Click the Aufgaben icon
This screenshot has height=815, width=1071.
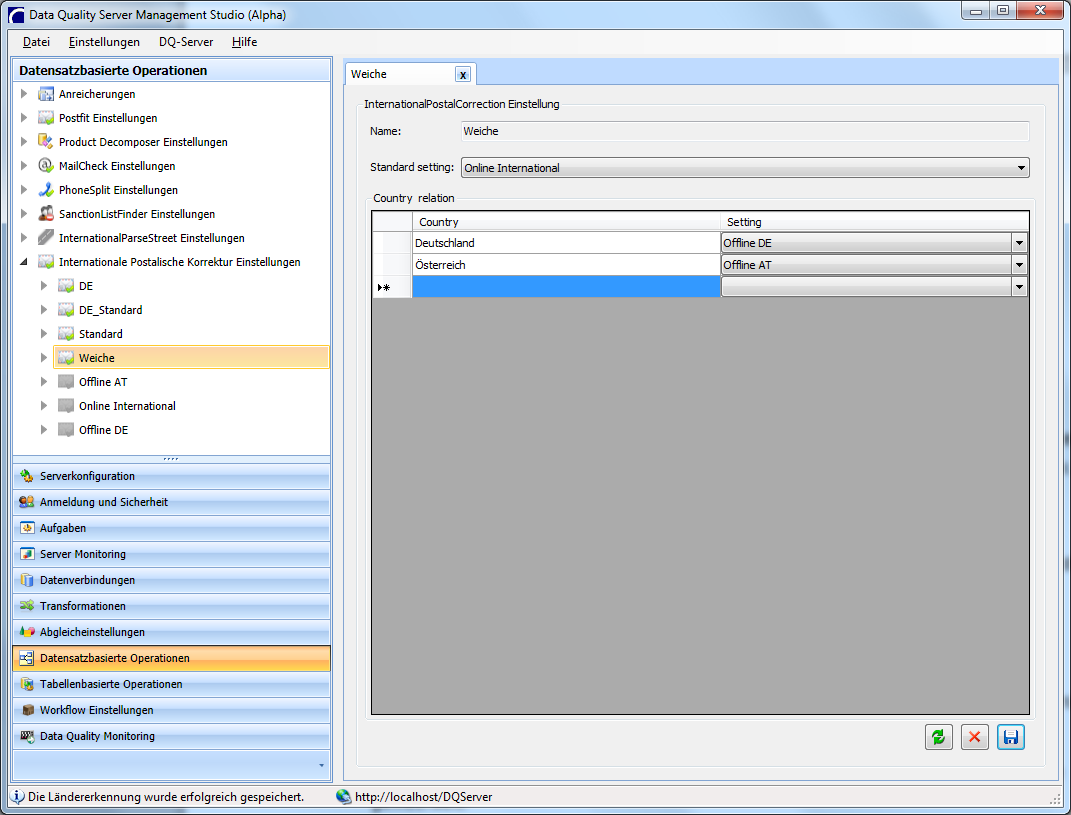[x=27, y=528]
